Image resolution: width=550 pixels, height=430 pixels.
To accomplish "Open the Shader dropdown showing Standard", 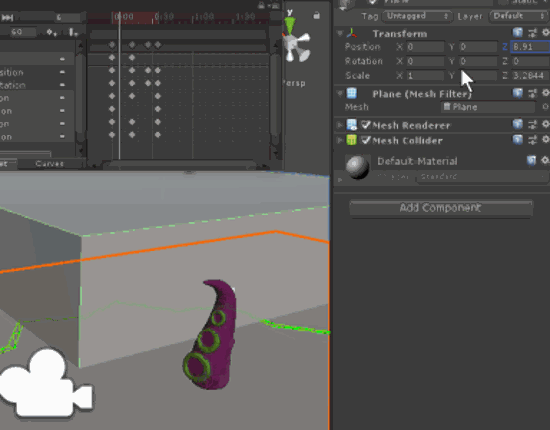I will click(x=482, y=176).
